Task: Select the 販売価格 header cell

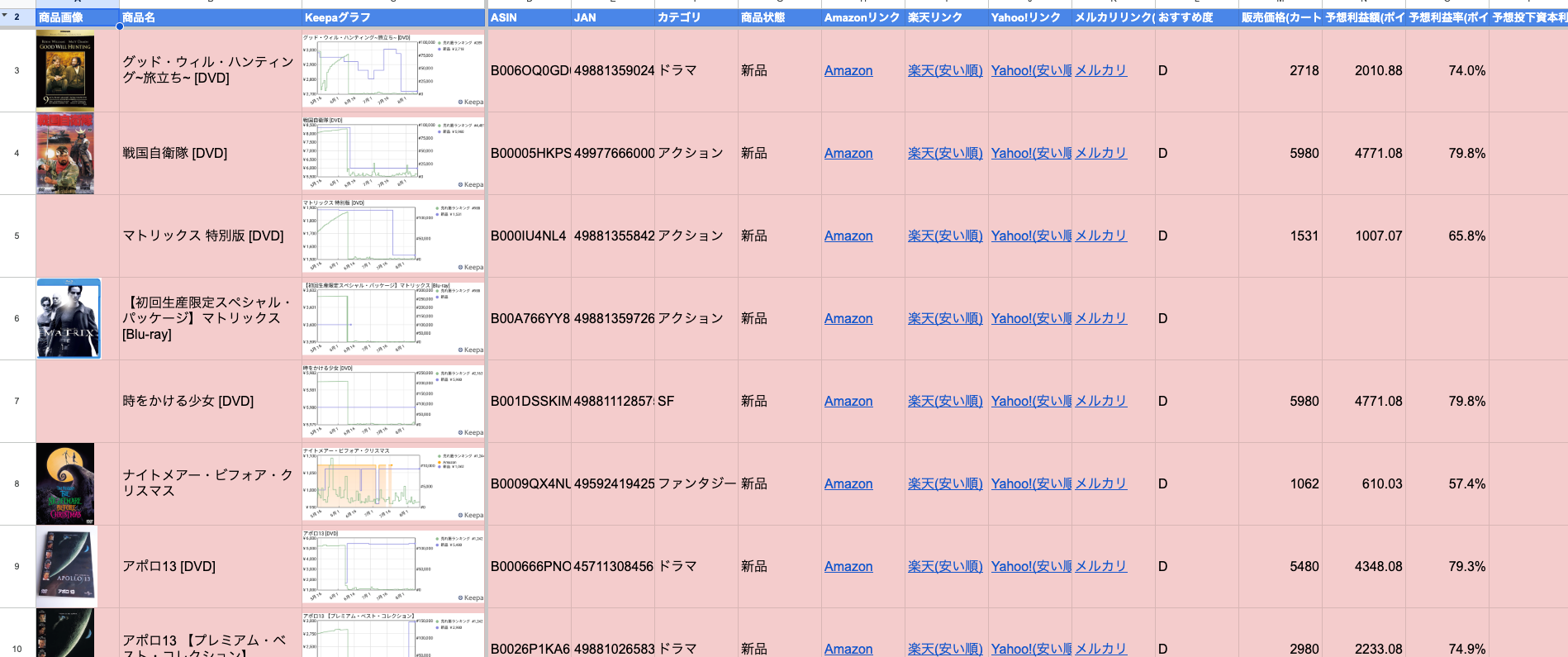Action: [x=1281, y=17]
